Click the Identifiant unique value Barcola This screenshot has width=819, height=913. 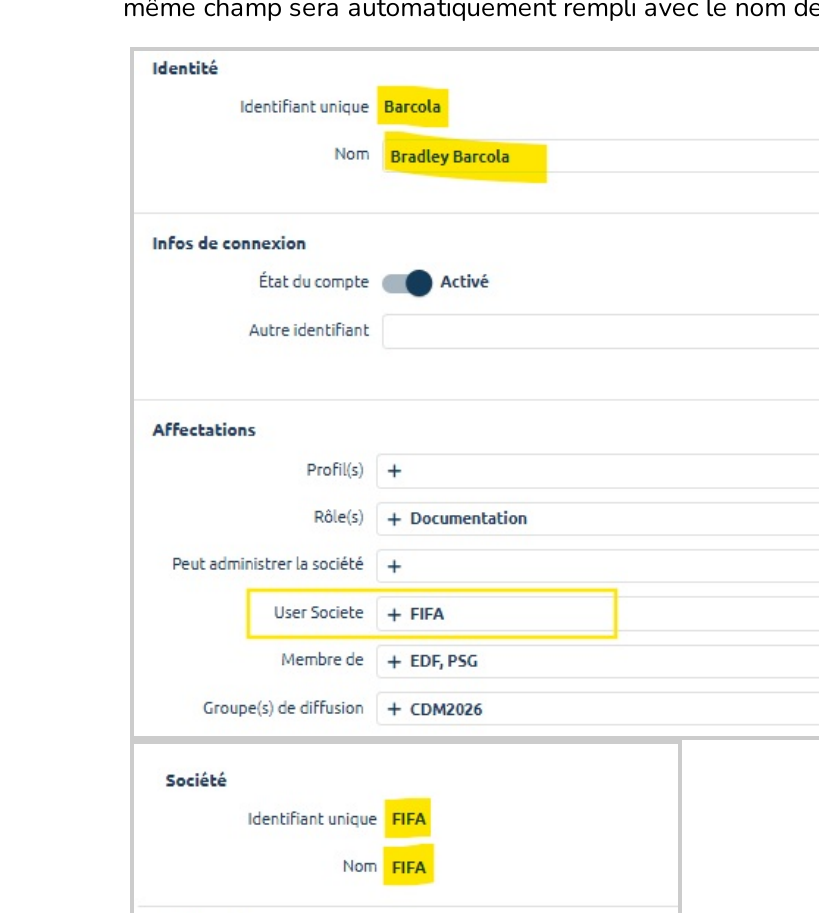[x=412, y=107]
